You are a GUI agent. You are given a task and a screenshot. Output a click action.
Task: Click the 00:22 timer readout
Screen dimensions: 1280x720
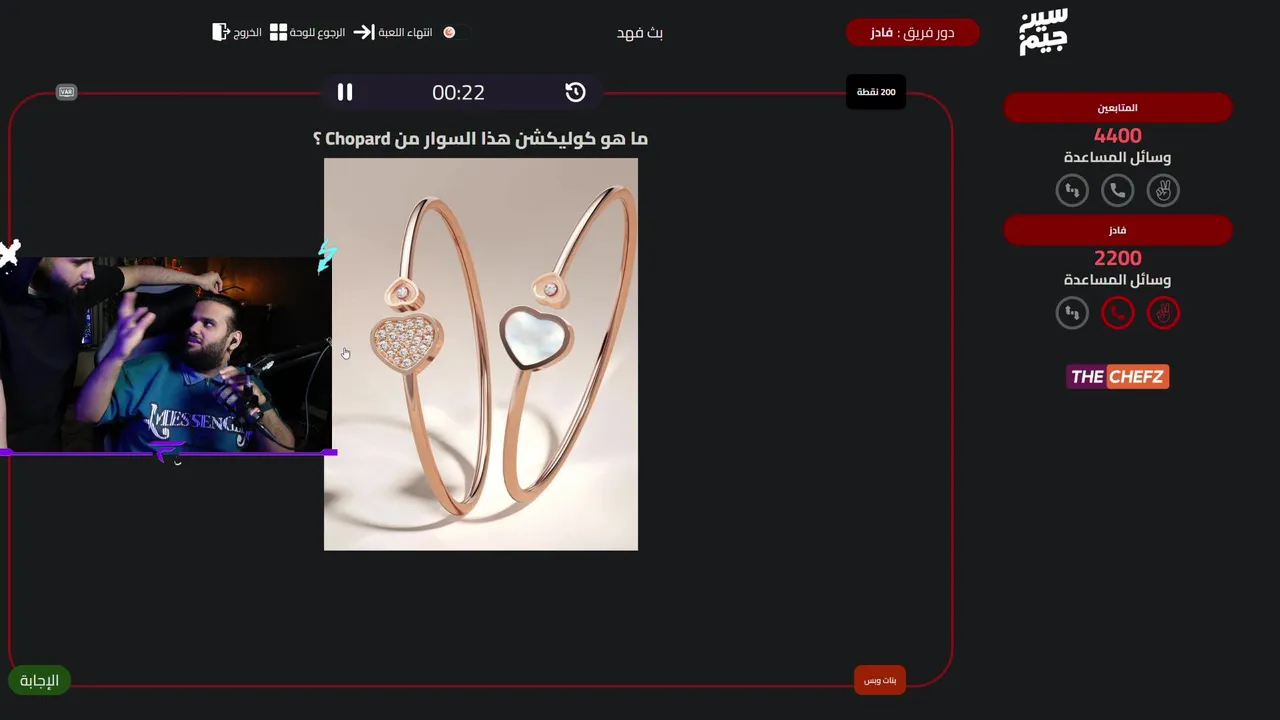(458, 92)
